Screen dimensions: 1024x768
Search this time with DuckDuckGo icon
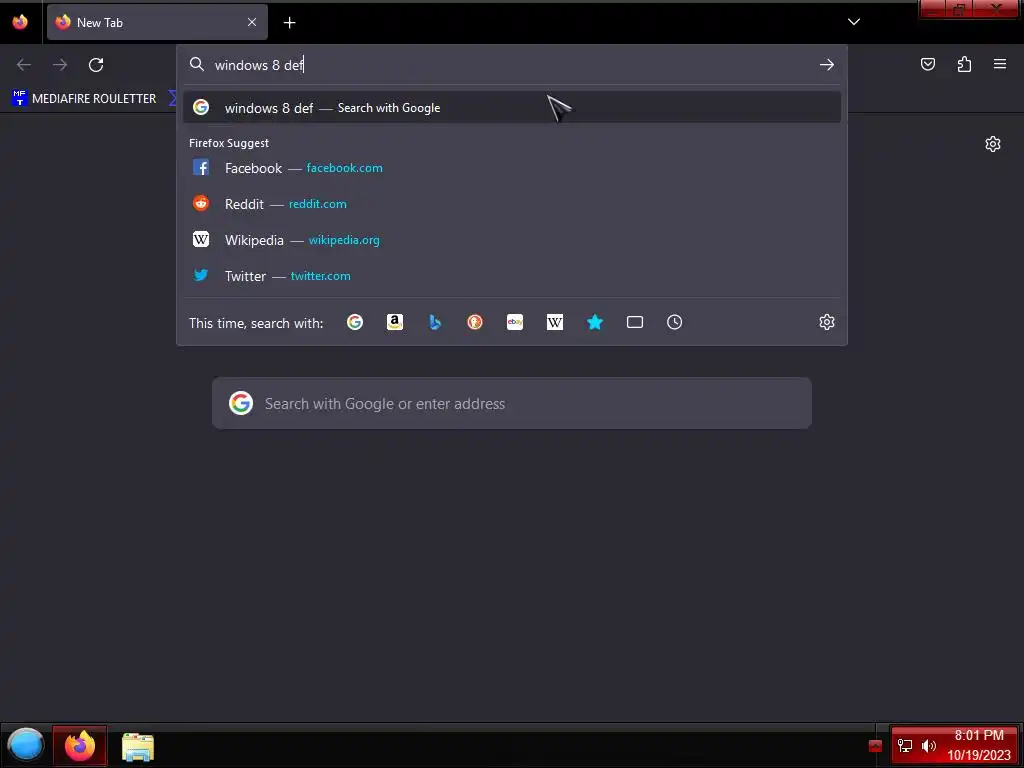click(x=475, y=322)
